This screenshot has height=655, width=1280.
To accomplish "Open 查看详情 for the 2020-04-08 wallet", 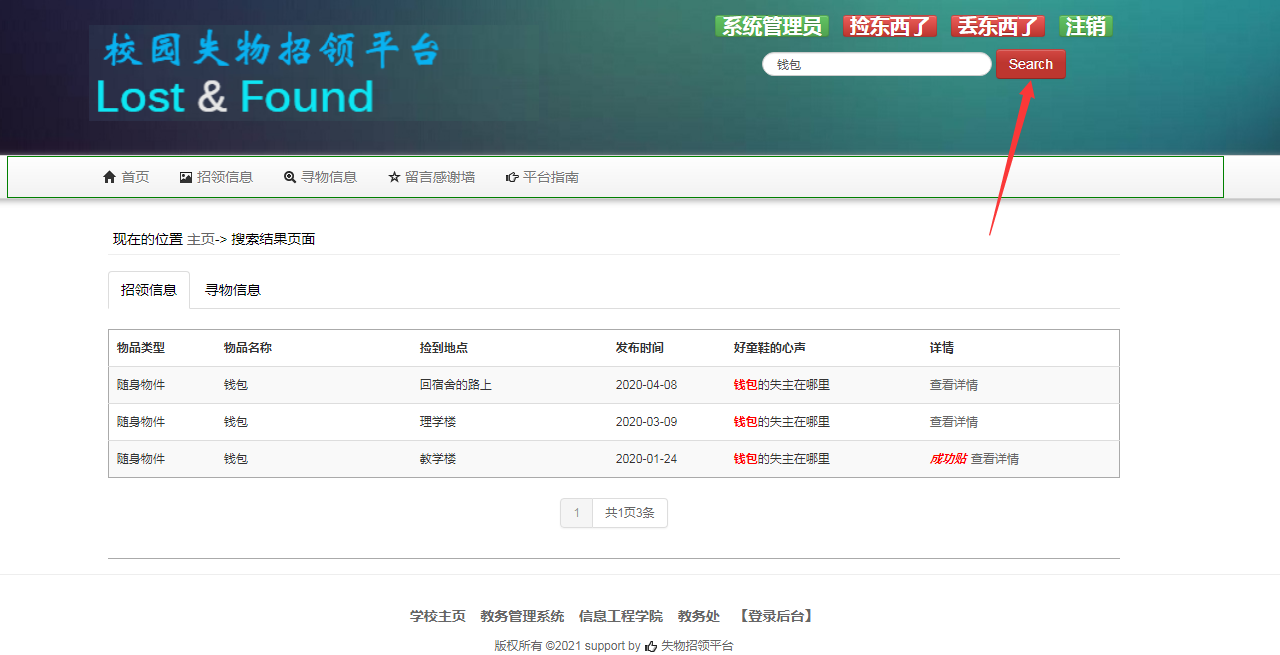I will [954, 385].
